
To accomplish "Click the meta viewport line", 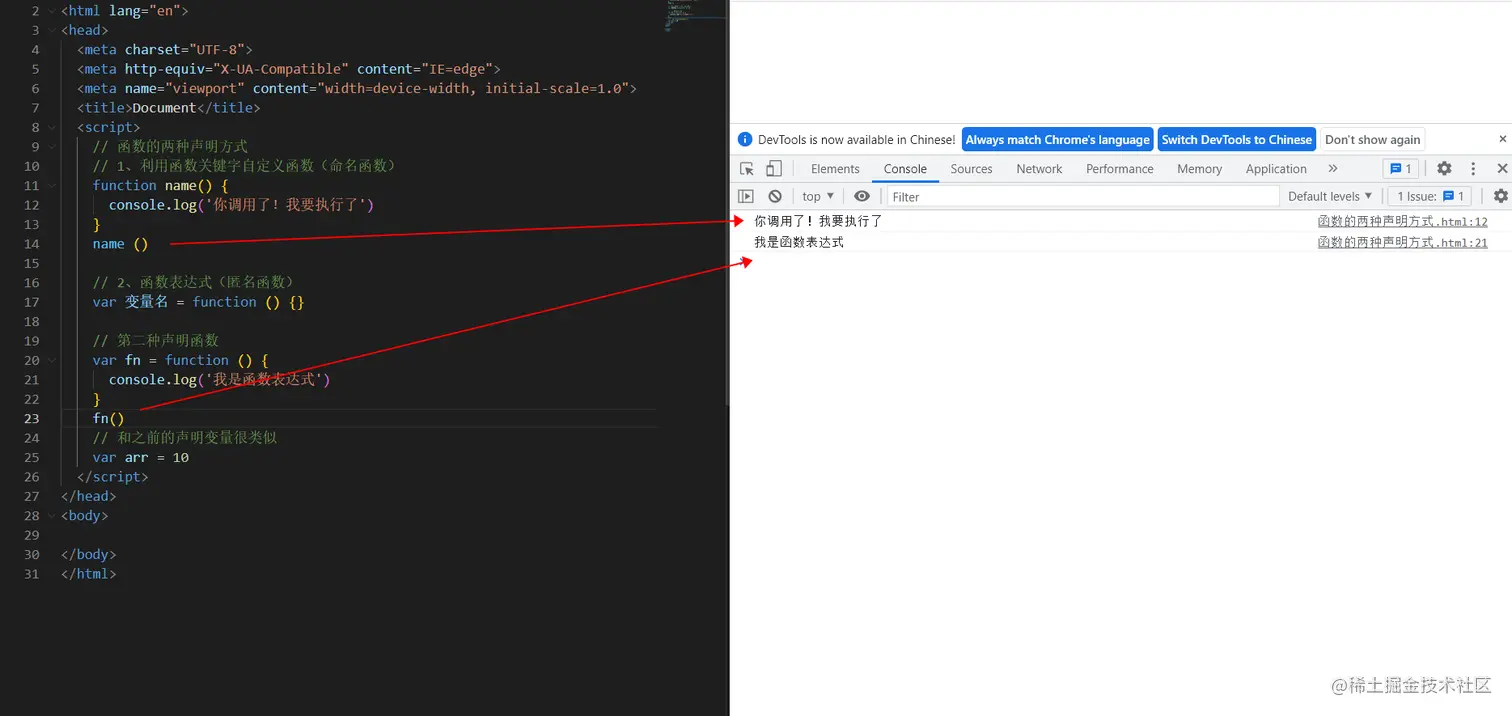I will tap(357, 88).
